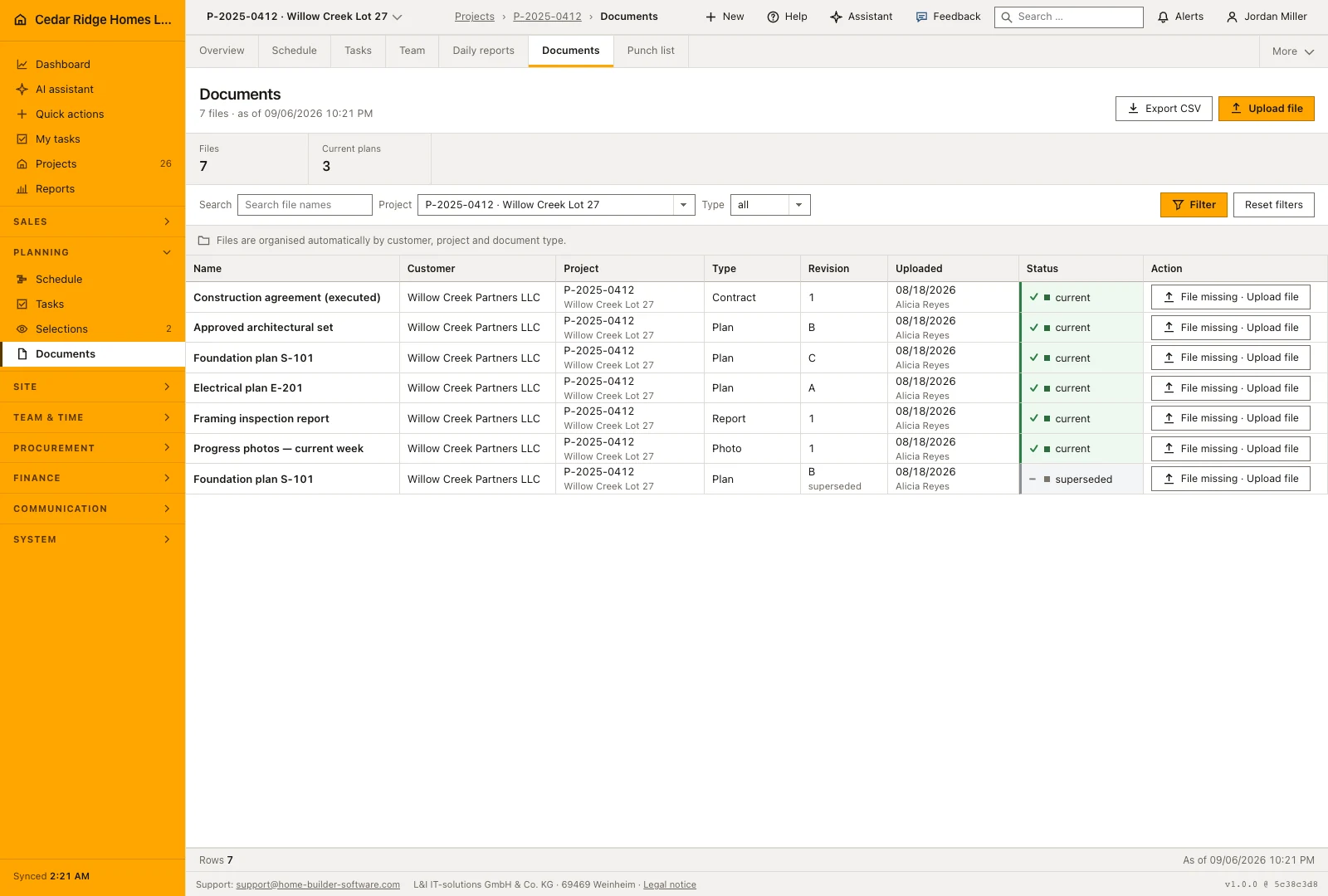1328x896 pixels.
Task: Go to My tasks in sidebar
Action: 92,139
